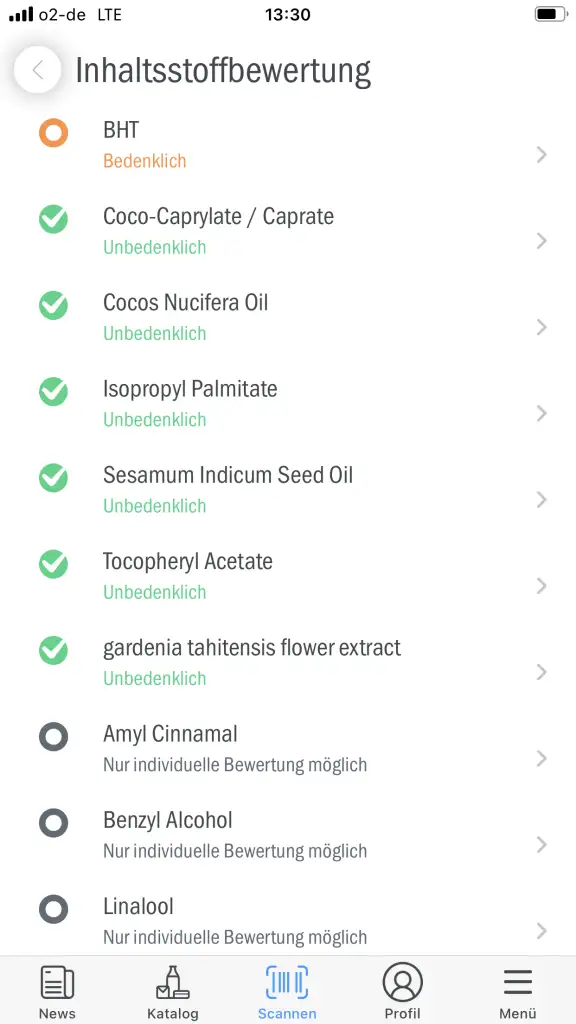The height and width of the screenshot is (1024, 576).
Task: Tap the orange Bedenklich rating text
Action: click(144, 161)
